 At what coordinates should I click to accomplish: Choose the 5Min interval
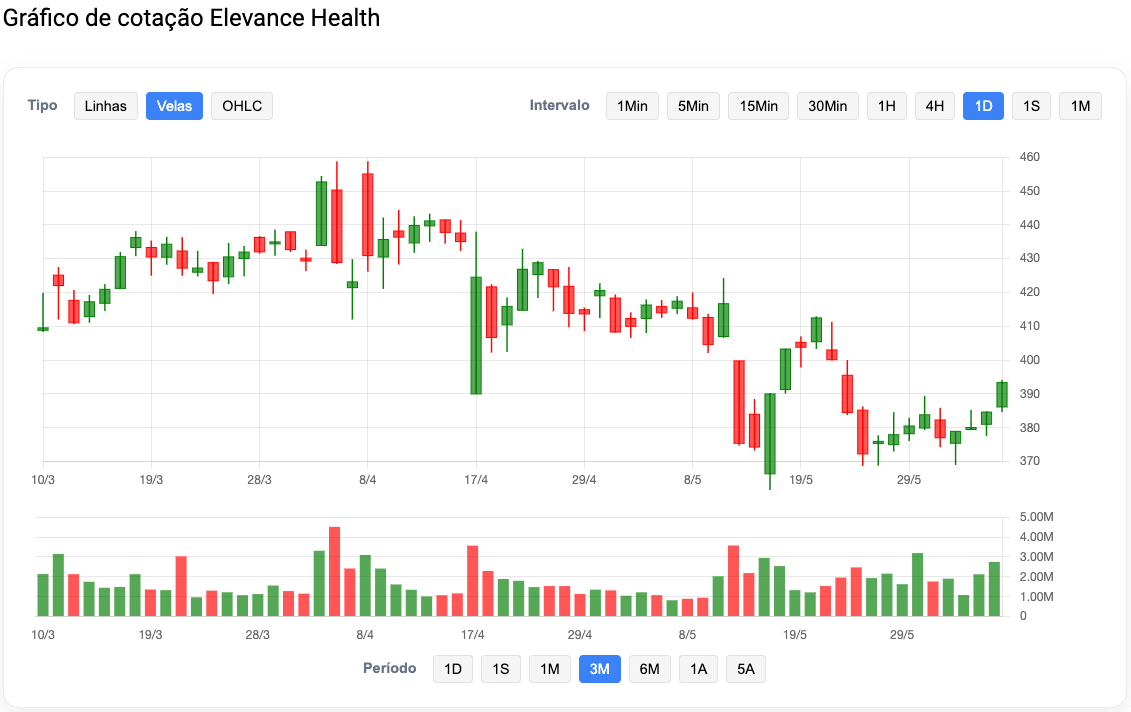[x=693, y=106]
